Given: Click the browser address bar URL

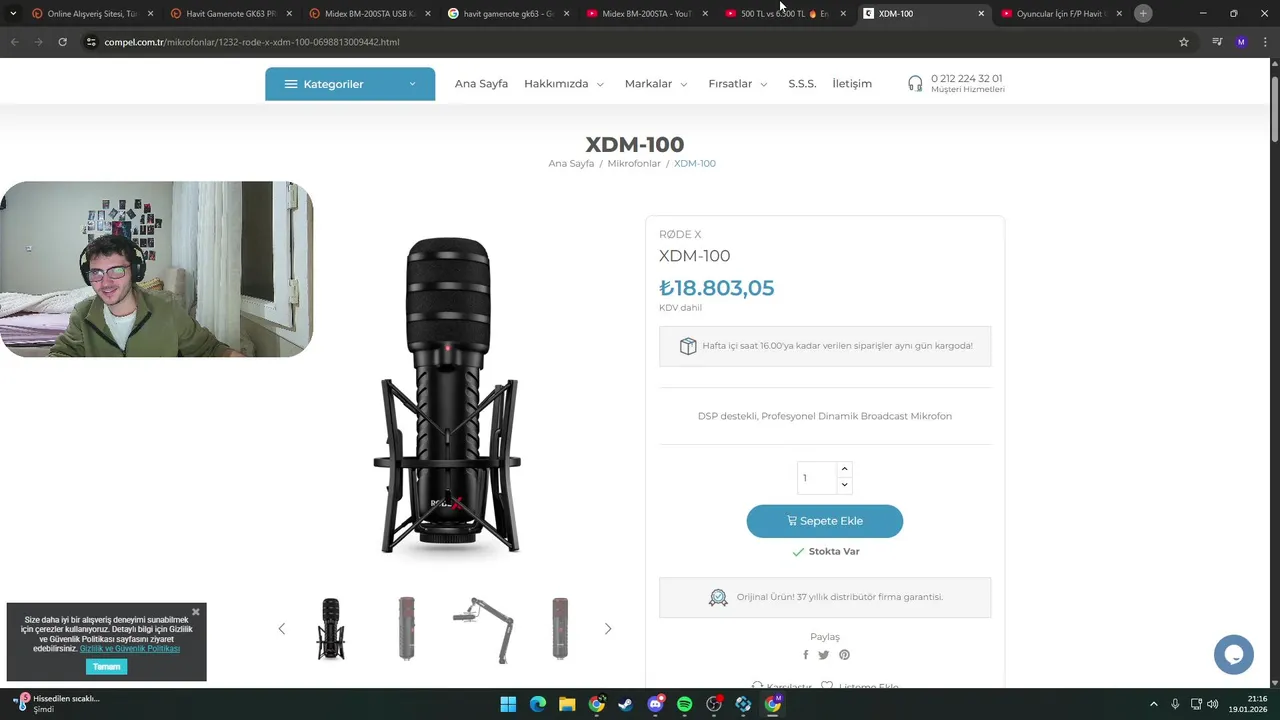Looking at the screenshot, I should pyautogui.click(x=252, y=42).
